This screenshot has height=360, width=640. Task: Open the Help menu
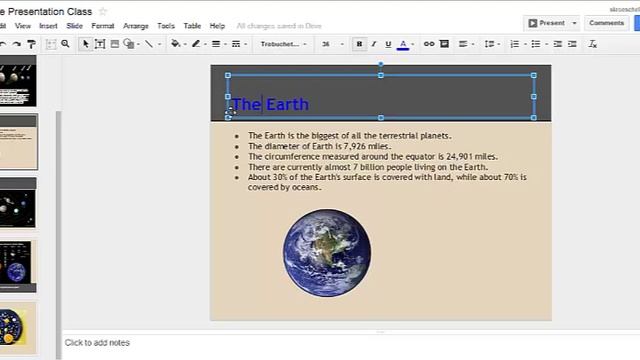[217, 26]
